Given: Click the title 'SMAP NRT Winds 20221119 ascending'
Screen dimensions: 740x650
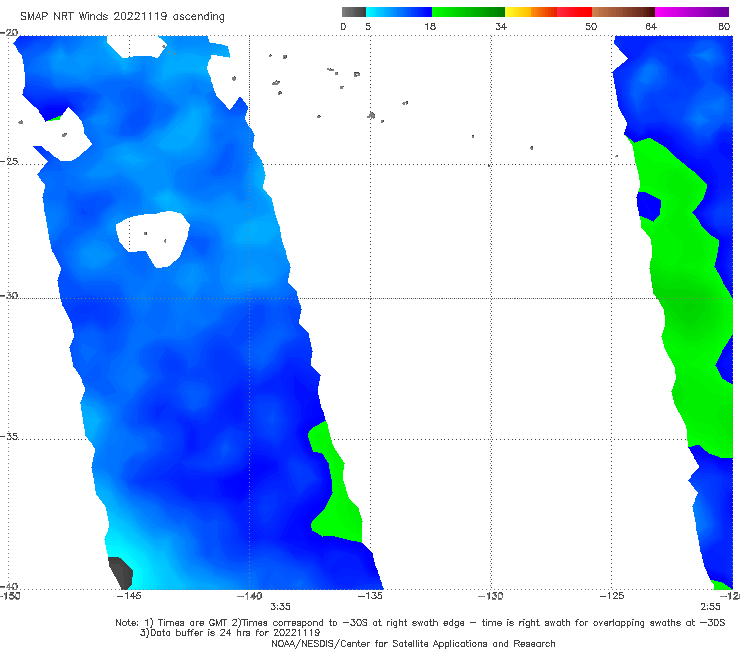Looking at the screenshot, I should click(122, 17).
